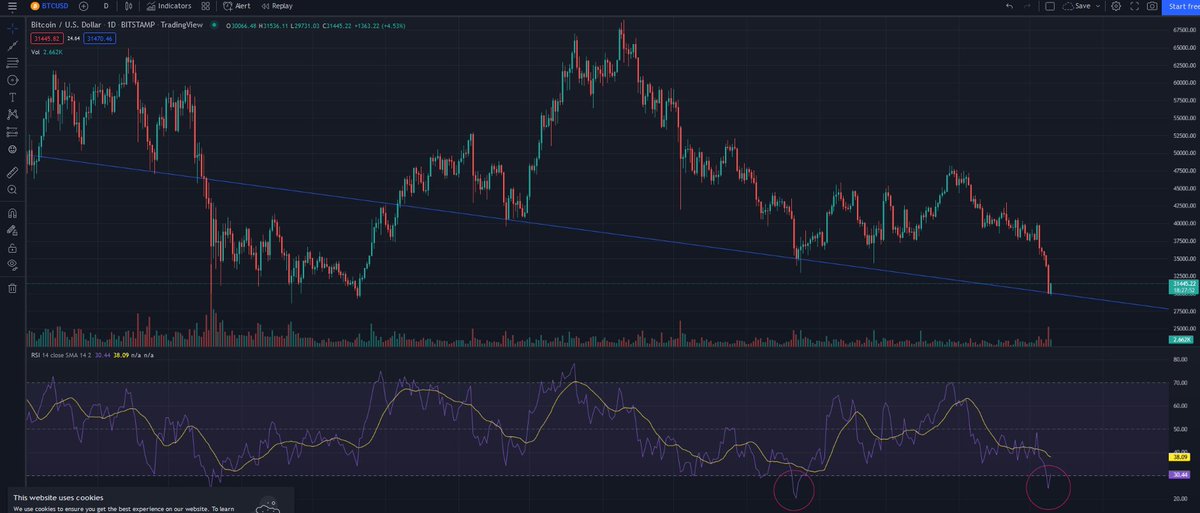Open the Fibonacci and Gann tools
Viewport: 1200px width, 513px height.
pos(12,62)
